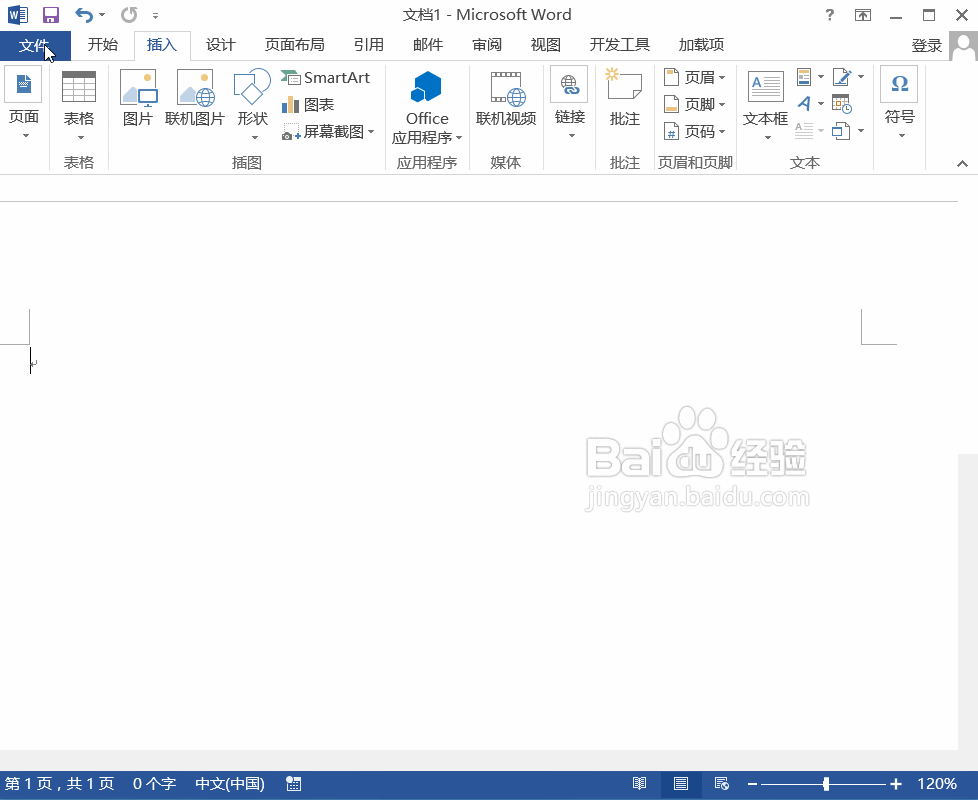The width and height of the screenshot is (978, 800).
Task: Insert a 图片 (Picture)
Action: [138, 98]
